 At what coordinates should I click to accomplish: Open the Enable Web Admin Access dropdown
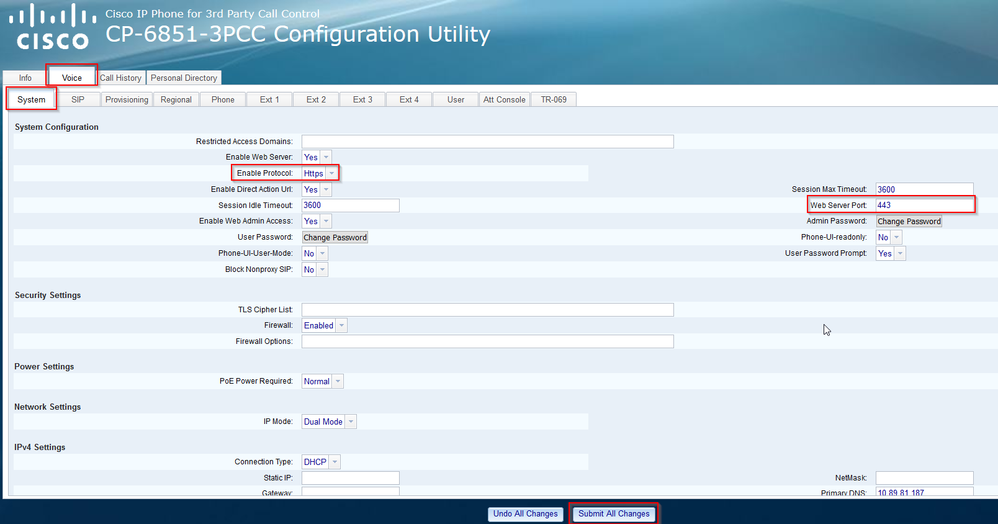coord(316,221)
